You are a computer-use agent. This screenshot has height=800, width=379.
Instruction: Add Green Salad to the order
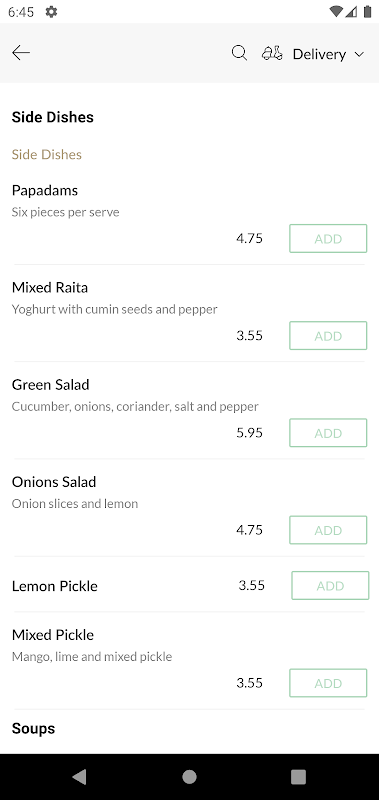click(x=328, y=433)
